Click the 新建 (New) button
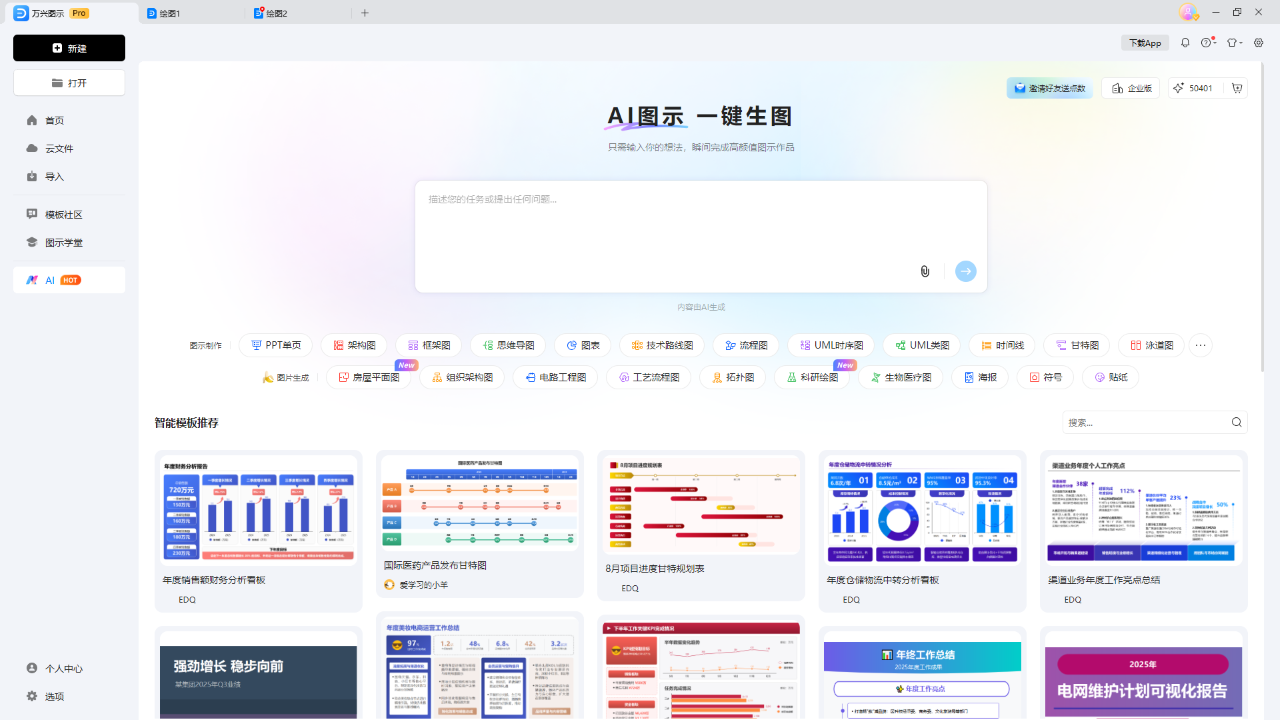Image resolution: width=1280 pixels, height=720 pixels. [69, 48]
